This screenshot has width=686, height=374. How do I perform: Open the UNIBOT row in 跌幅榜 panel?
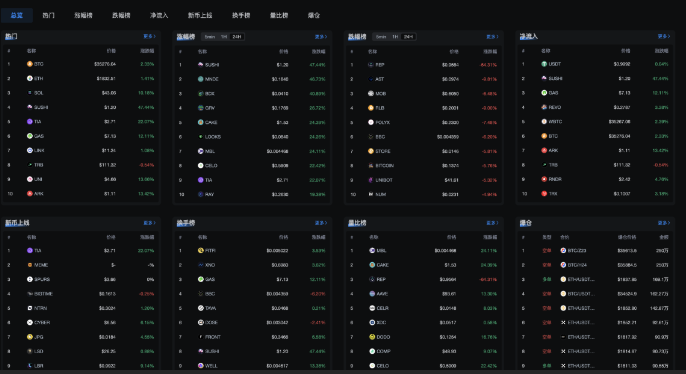(424, 180)
